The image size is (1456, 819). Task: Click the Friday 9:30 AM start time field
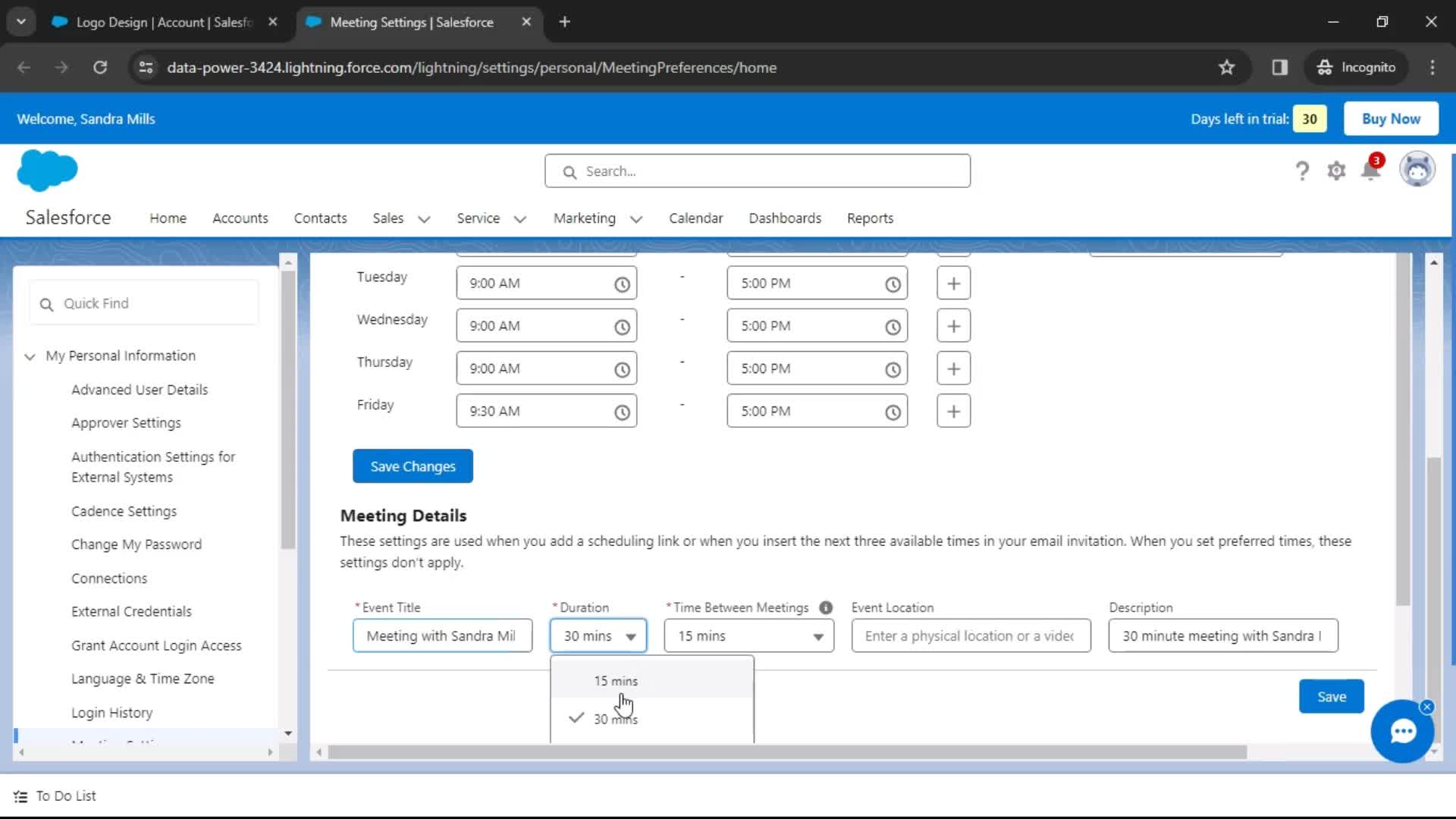click(x=546, y=411)
